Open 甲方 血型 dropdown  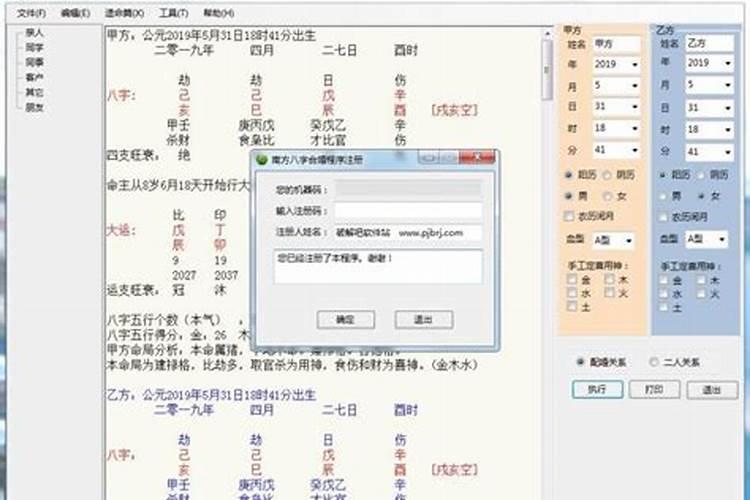pos(629,240)
